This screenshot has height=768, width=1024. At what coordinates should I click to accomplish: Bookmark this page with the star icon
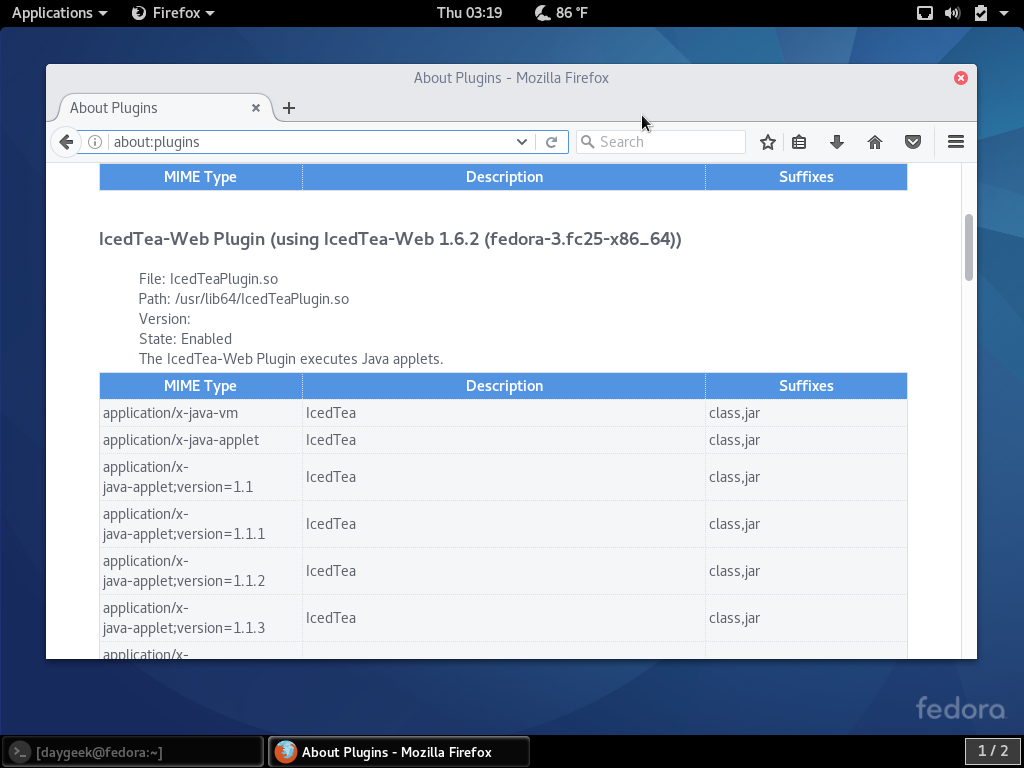tap(768, 142)
